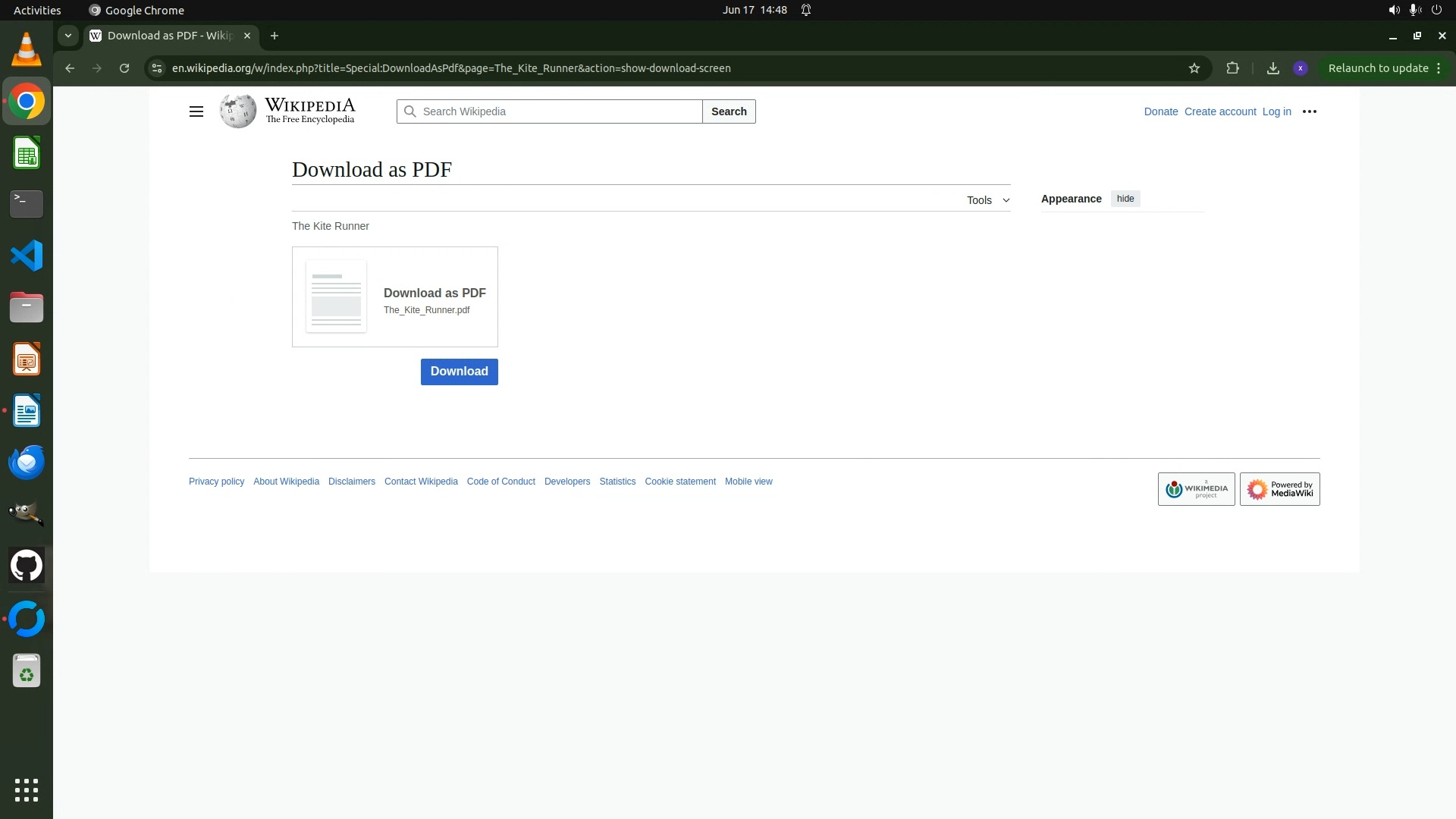Open the Privacy policy footer link
The width and height of the screenshot is (1456, 819).
pyautogui.click(x=216, y=482)
